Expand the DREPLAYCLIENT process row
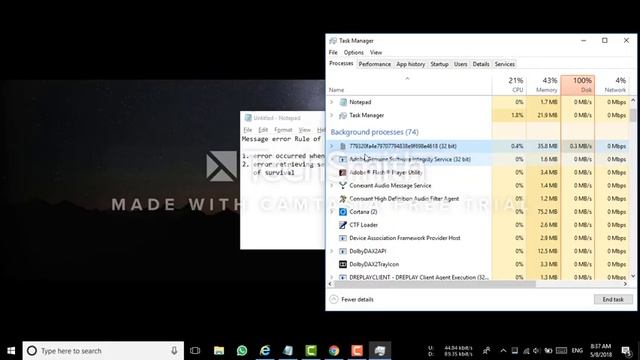 332,277
